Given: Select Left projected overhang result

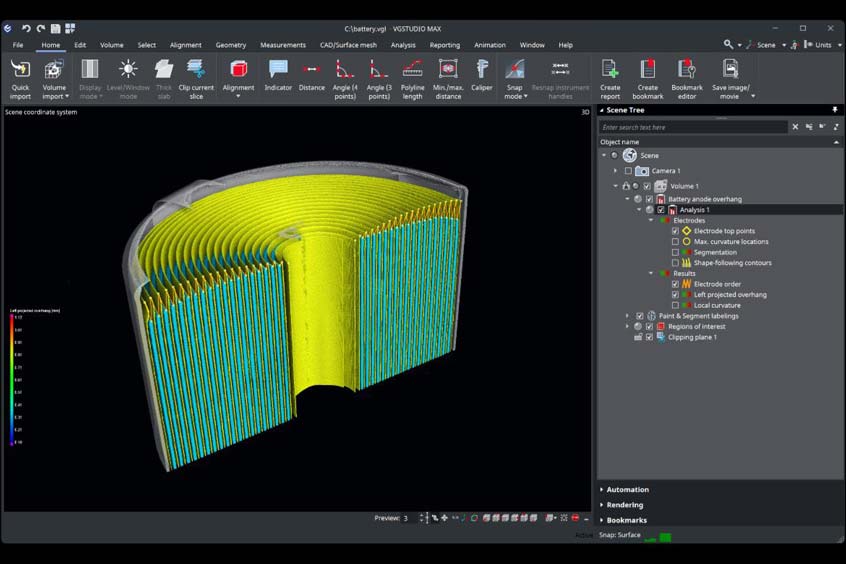Looking at the screenshot, I should click(x=730, y=295).
